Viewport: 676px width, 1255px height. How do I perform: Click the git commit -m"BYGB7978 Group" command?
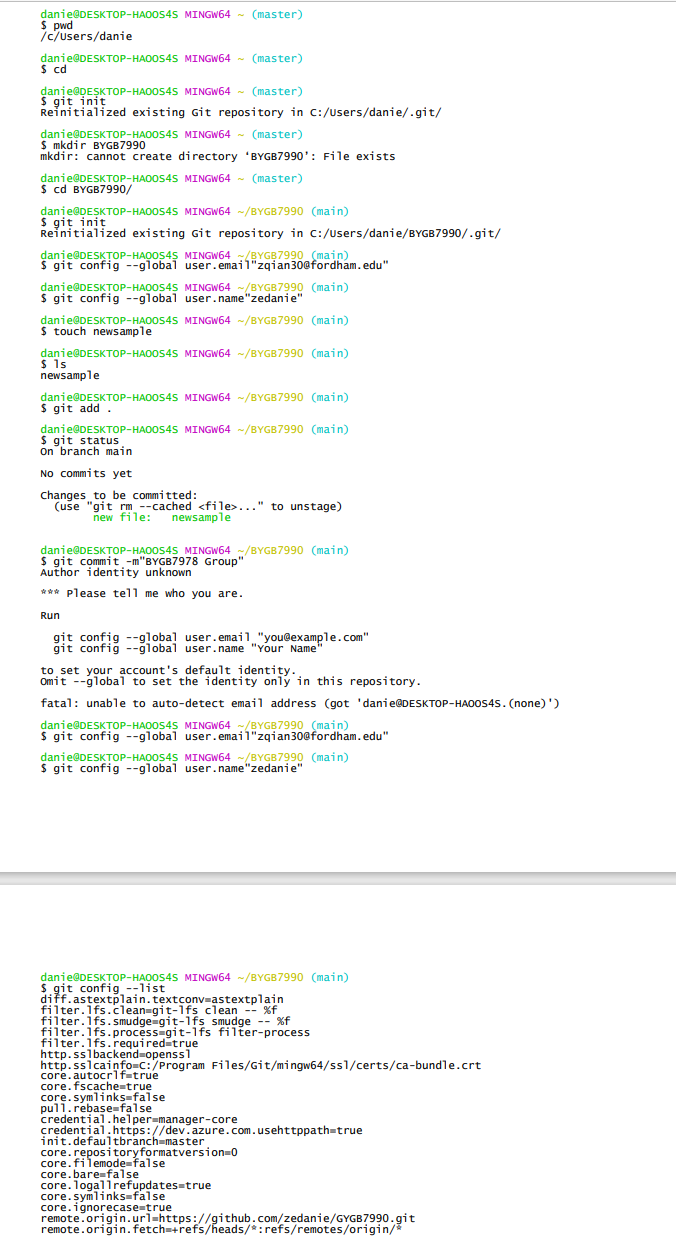(x=142, y=561)
